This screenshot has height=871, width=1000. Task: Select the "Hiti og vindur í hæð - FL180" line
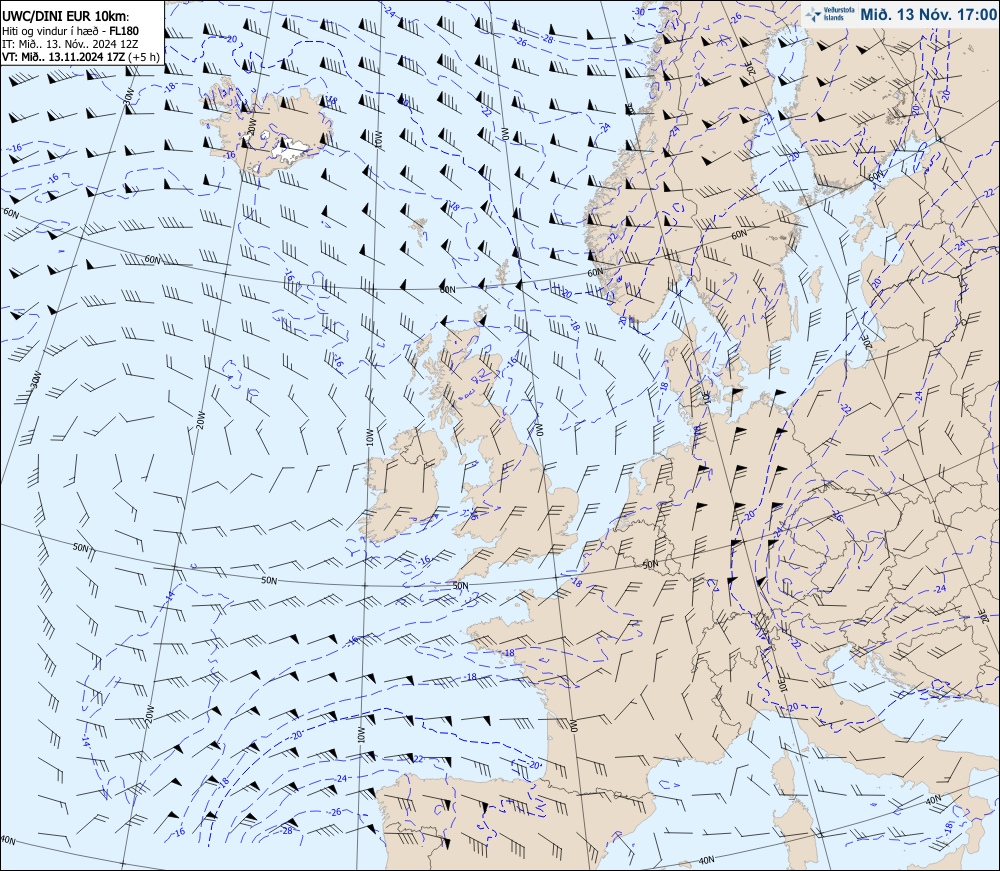click(71, 31)
